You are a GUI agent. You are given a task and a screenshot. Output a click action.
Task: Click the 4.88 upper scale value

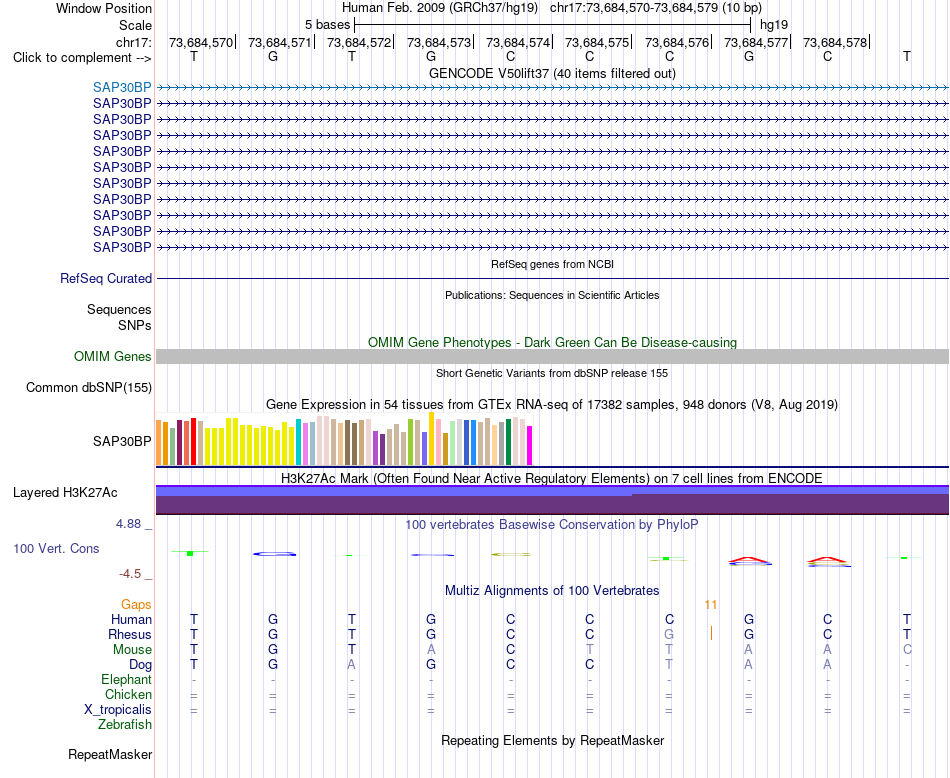128,524
